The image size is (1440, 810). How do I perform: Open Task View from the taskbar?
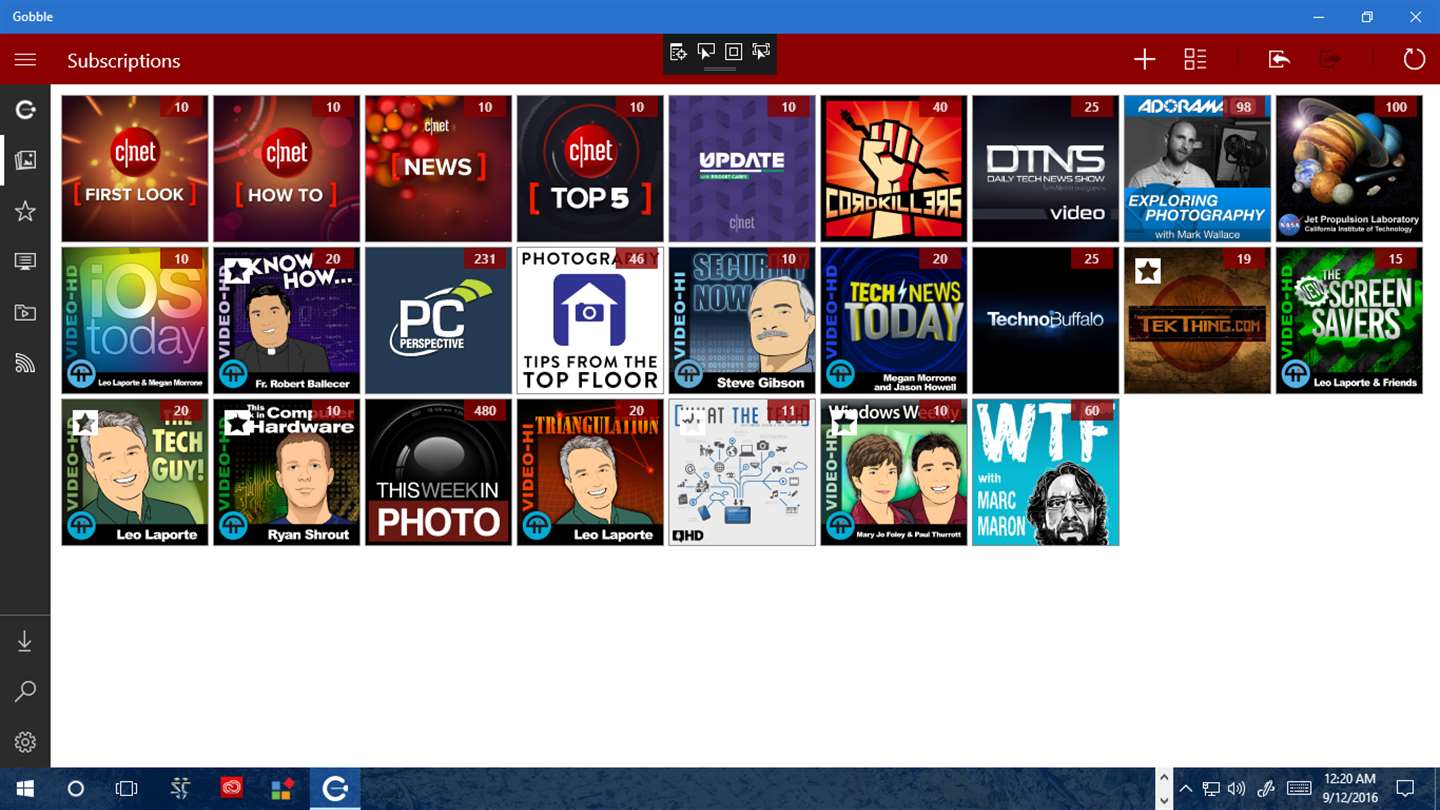pyautogui.click(x=126, y=789)
